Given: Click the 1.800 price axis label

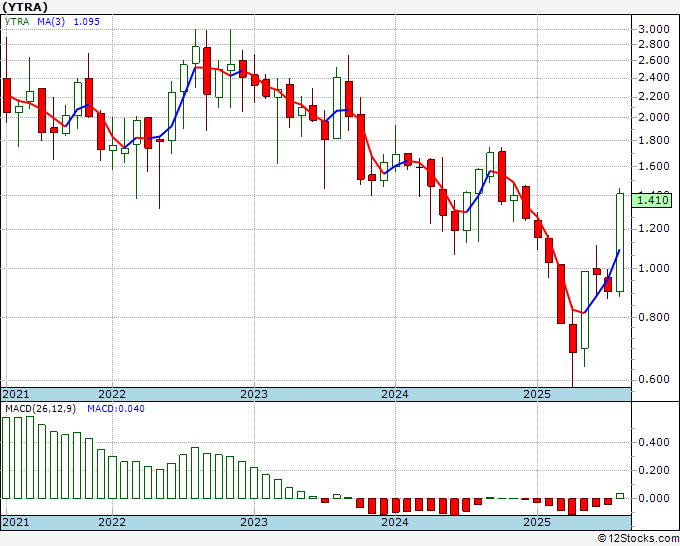Looking at the screenshot, I should tap(654, 140).
